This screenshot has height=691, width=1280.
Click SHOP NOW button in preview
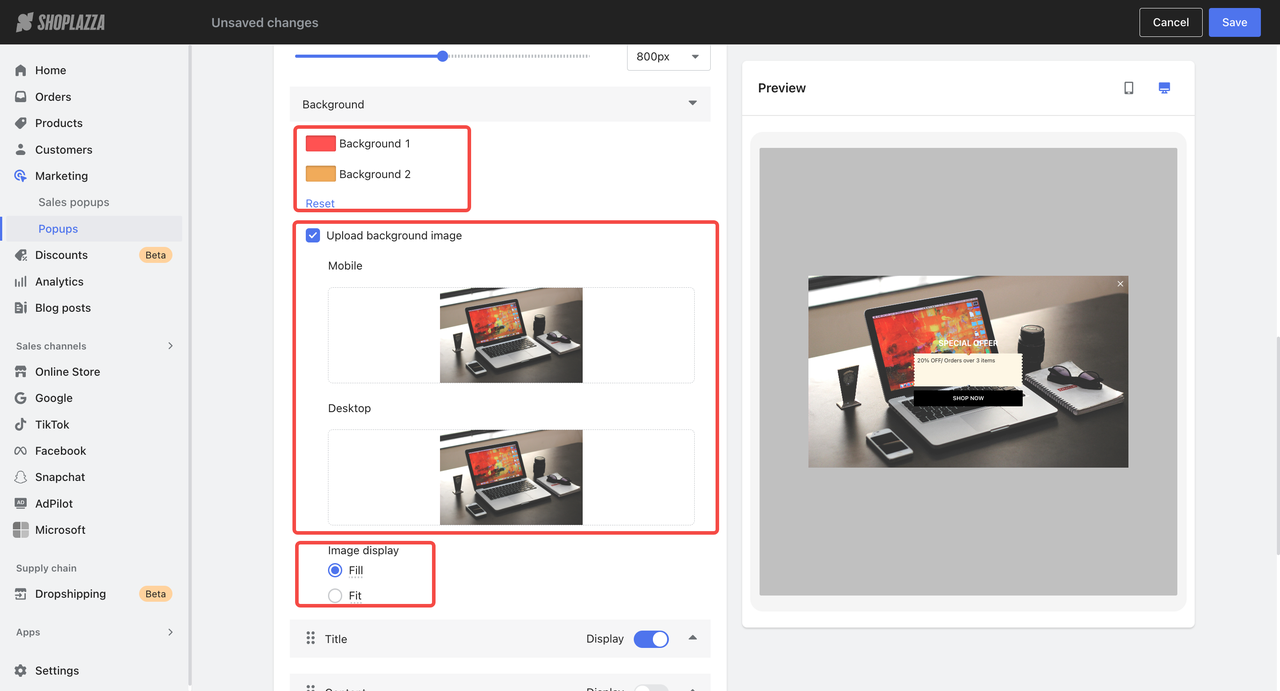pyautogui.click(x=968, y=398)
